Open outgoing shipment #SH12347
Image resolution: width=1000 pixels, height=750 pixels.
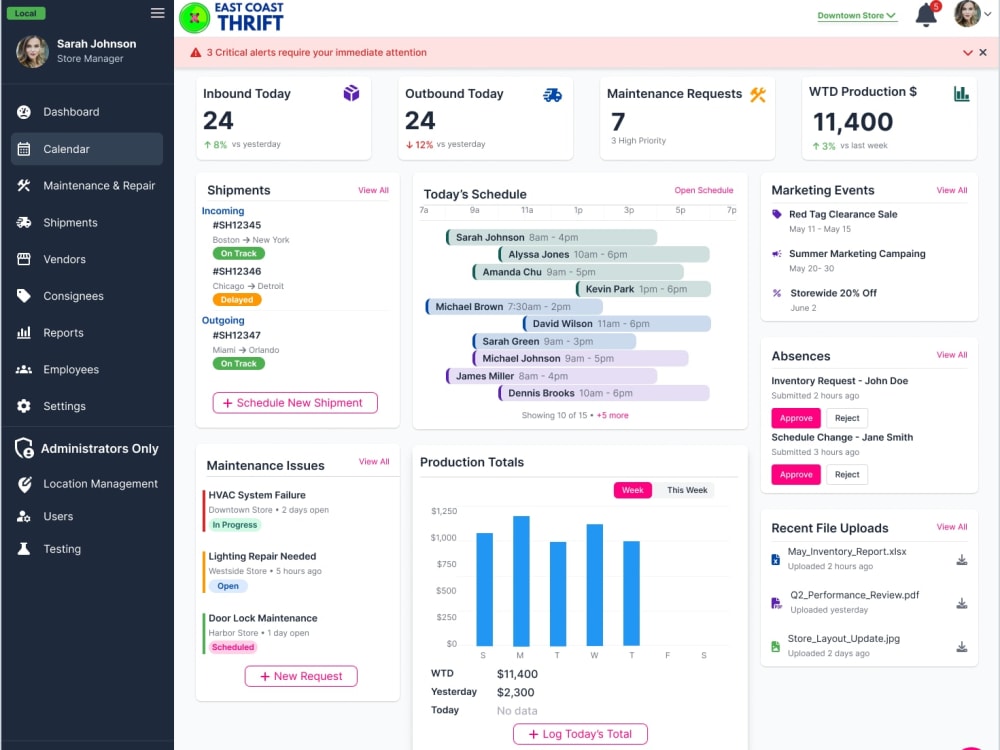[x=237, y=335]
